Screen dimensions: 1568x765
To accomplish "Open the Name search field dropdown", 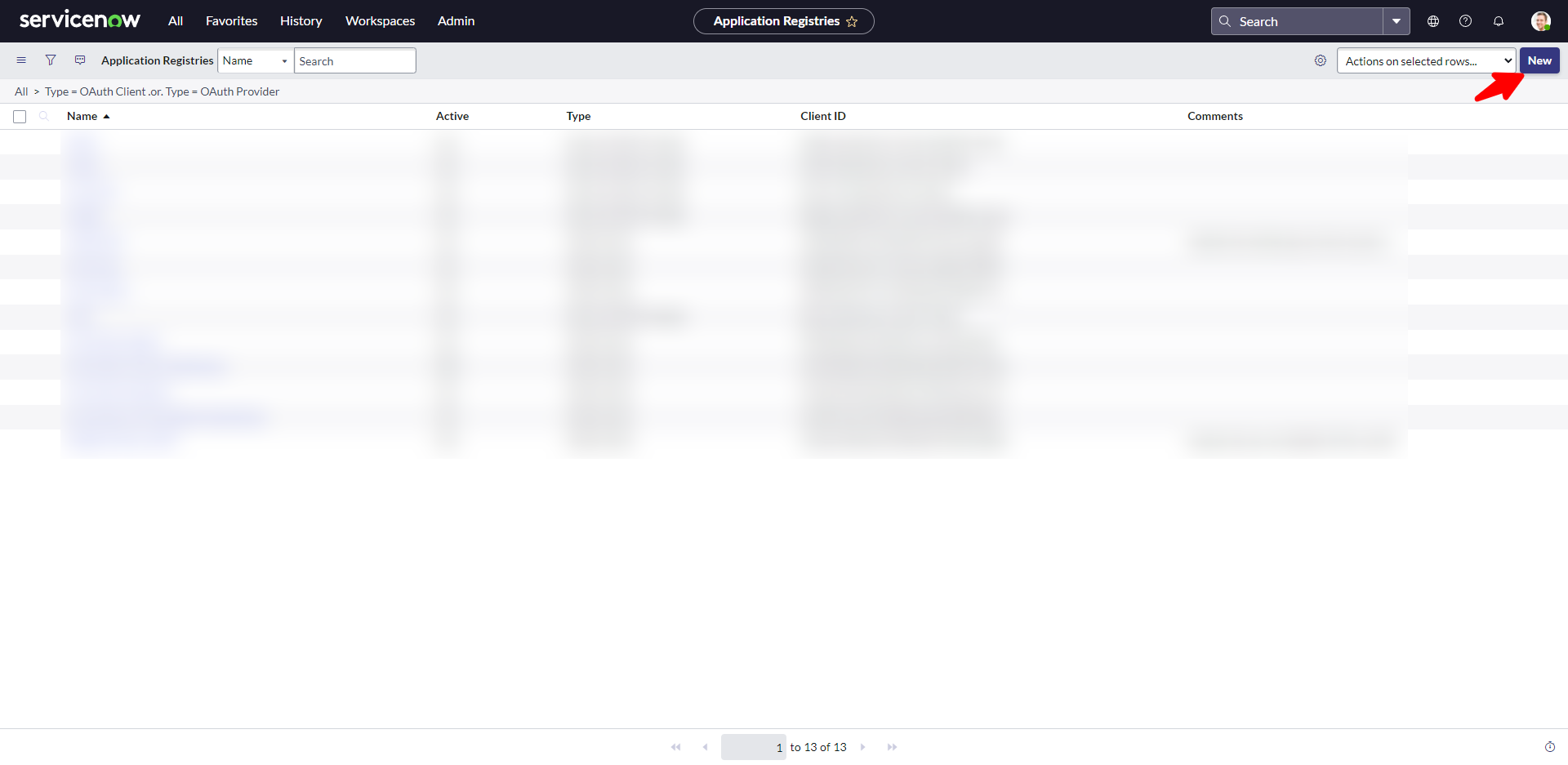I will coord(255,60).
